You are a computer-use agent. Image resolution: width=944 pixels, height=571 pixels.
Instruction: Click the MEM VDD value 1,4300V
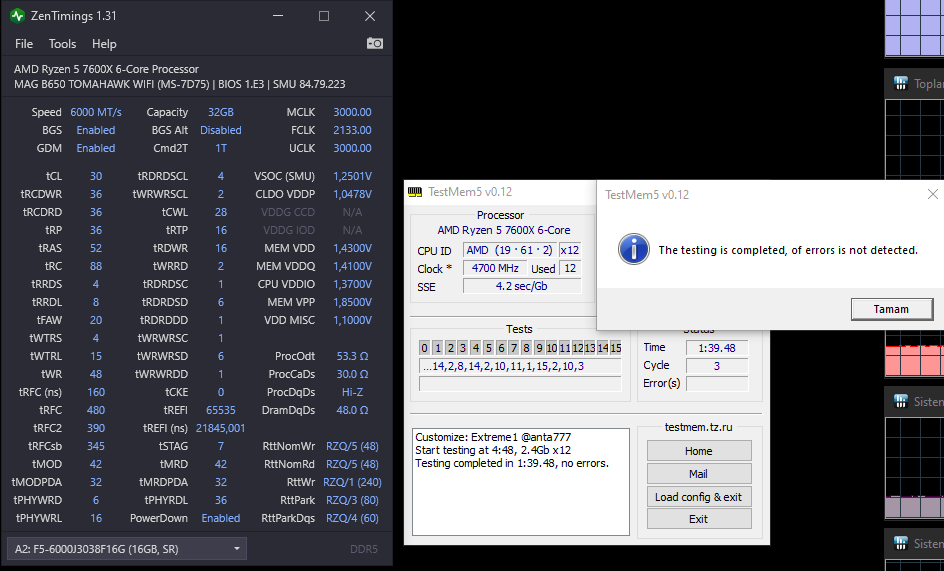pos(352,248)
